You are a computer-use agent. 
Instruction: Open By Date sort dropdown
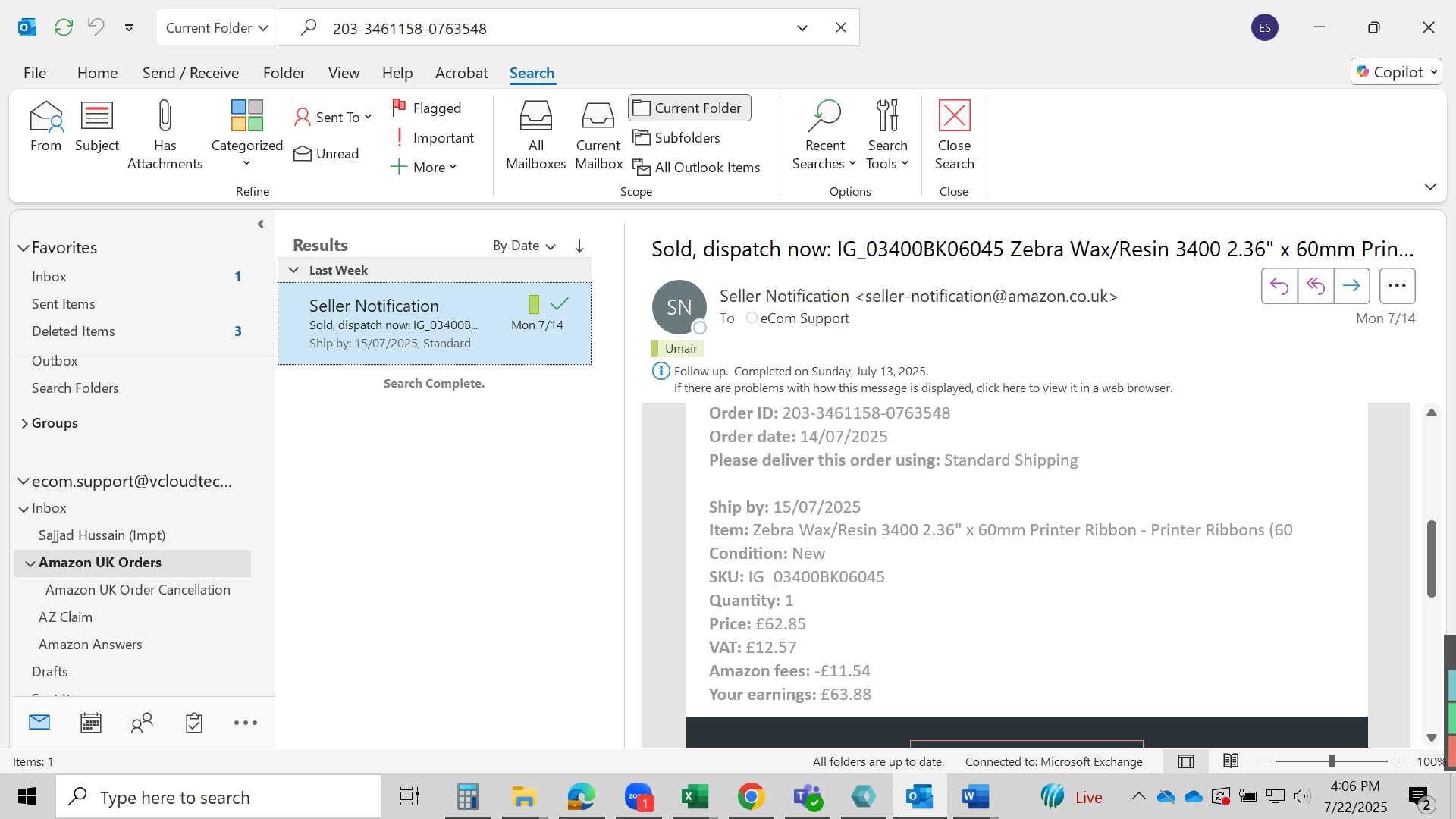pos(524,246)
